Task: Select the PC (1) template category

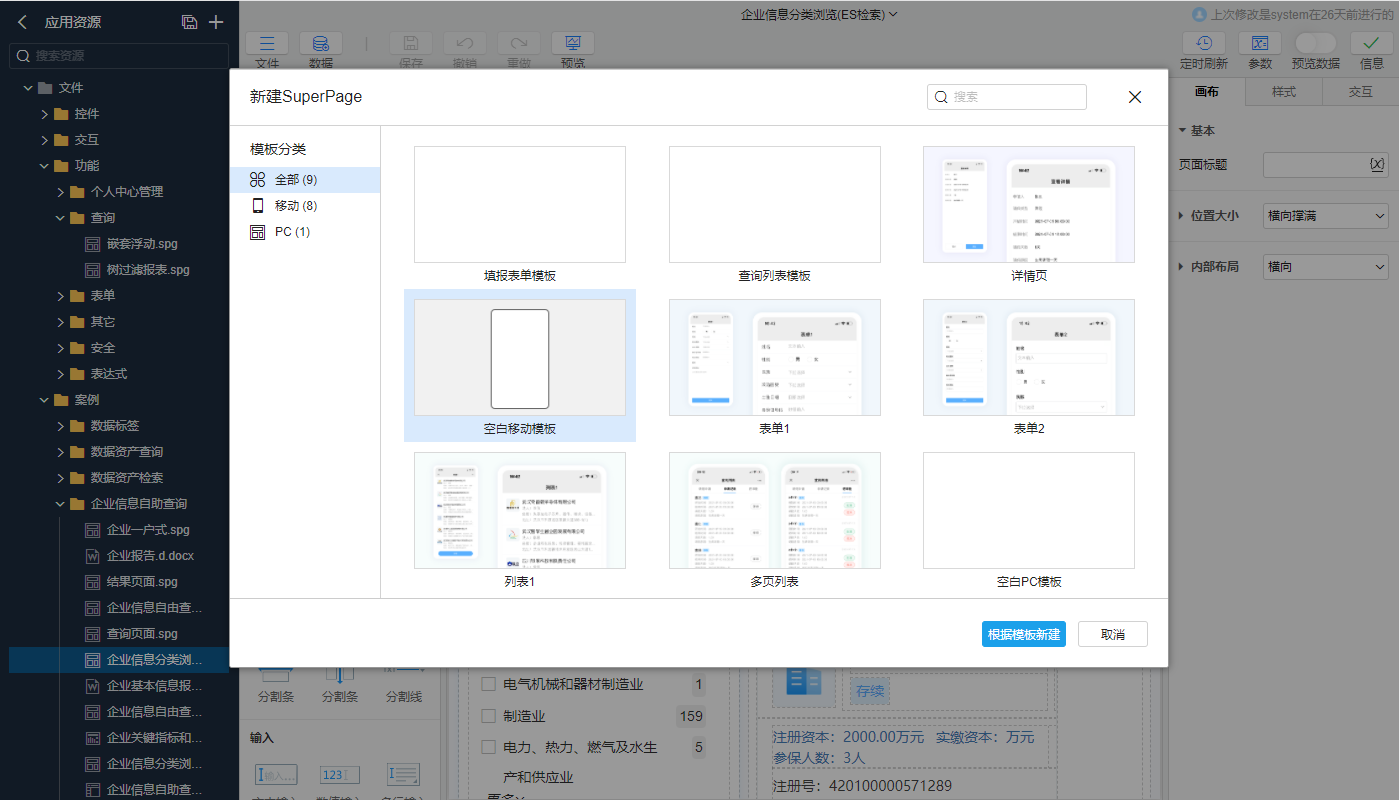Action: tap(291, 232)
